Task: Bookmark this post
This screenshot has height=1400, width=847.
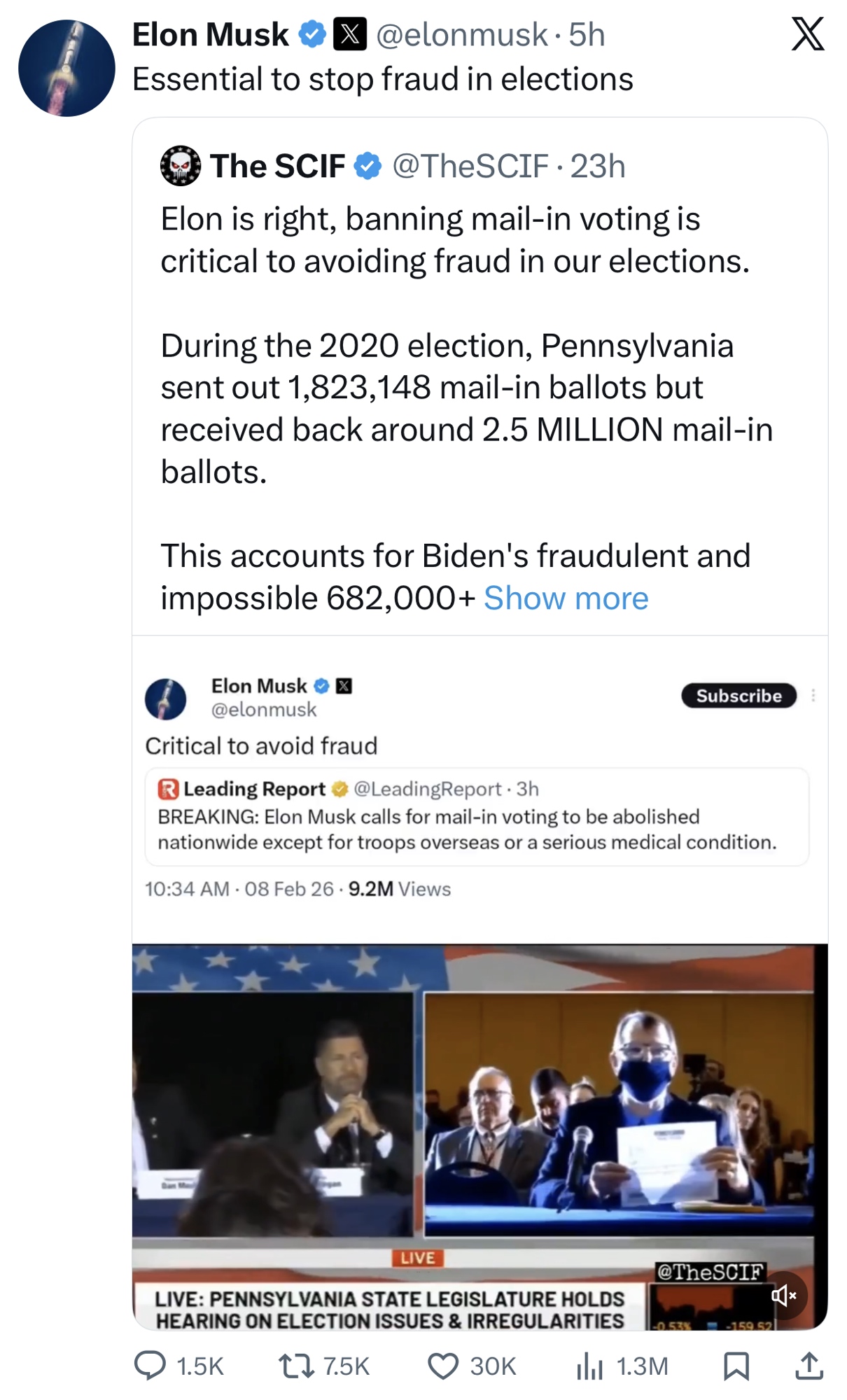Action: click(736, 1366)
